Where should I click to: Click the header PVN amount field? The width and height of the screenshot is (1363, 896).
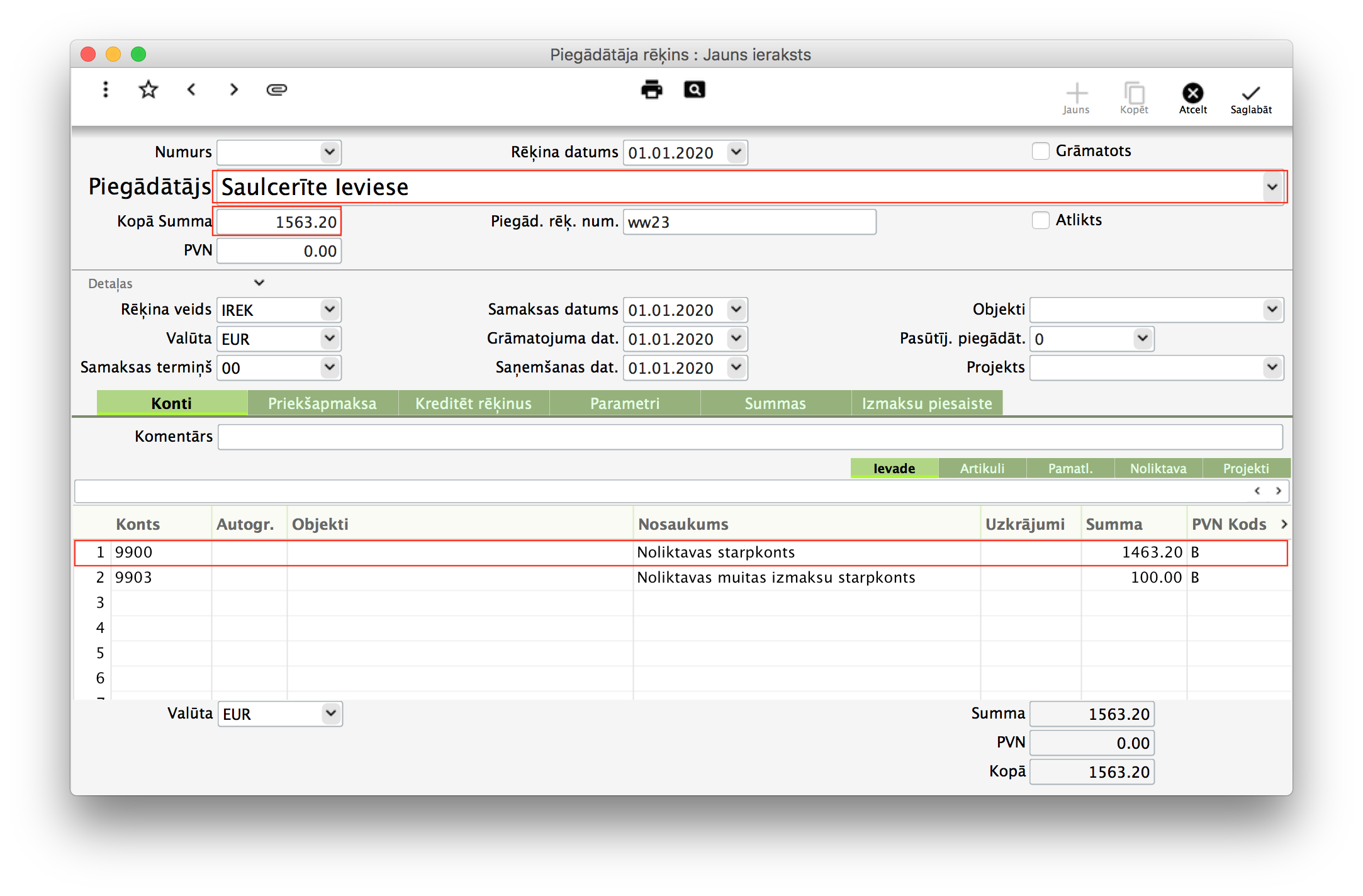[x=279, y=250]
